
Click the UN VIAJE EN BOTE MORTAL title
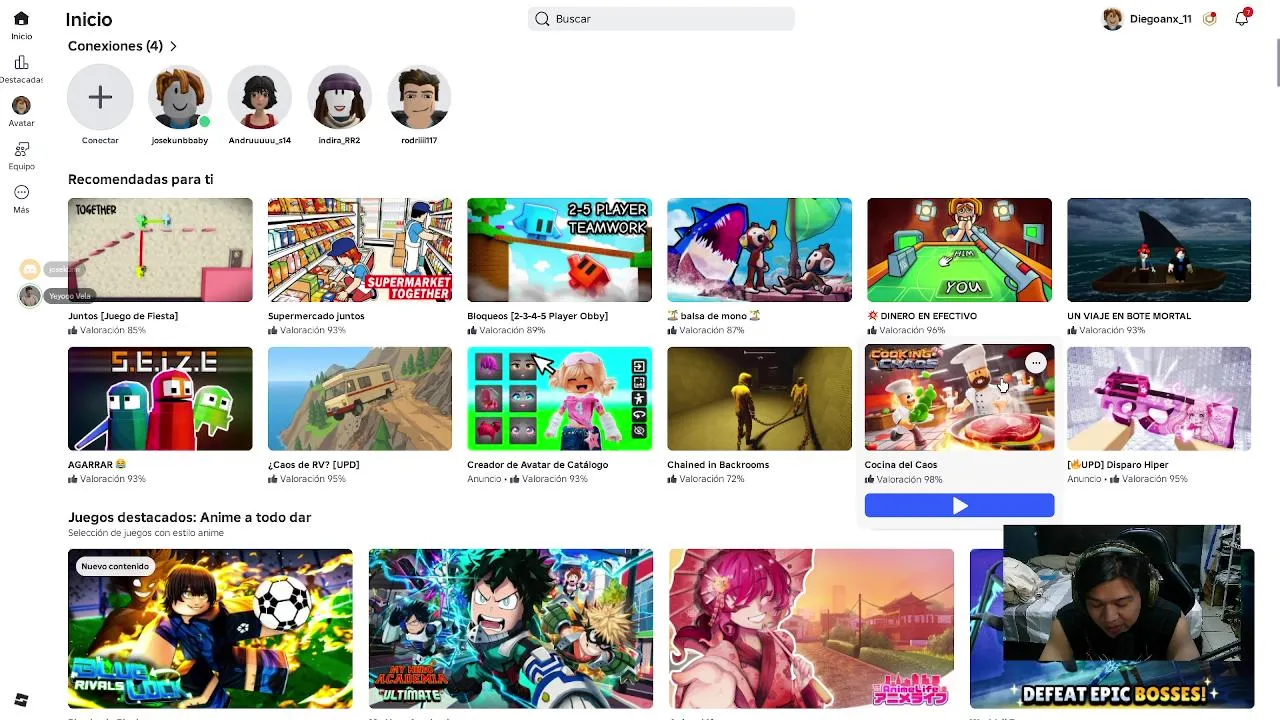point(1130,316)
